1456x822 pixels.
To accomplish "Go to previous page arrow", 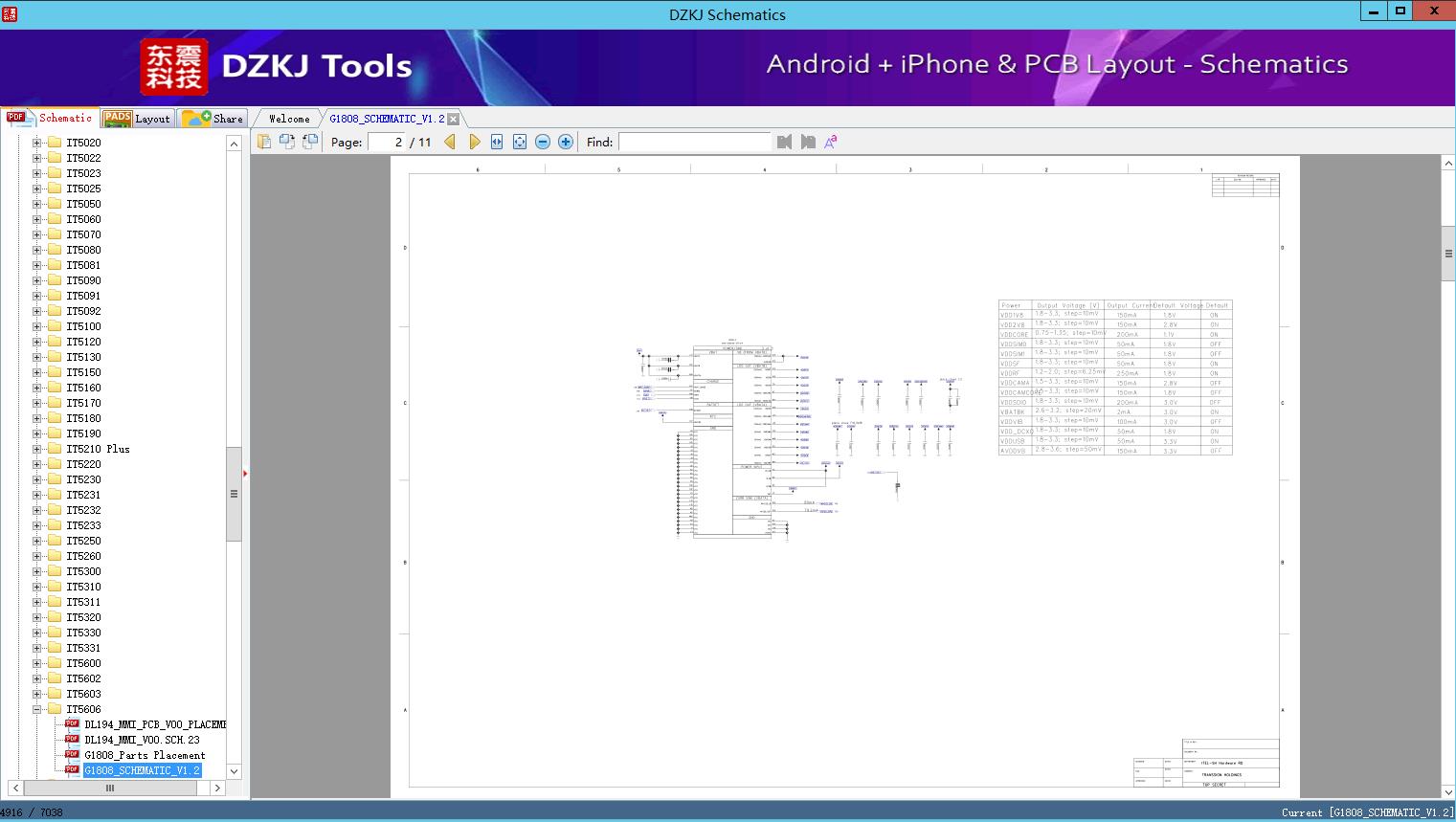I will click(x=450, y=142).
